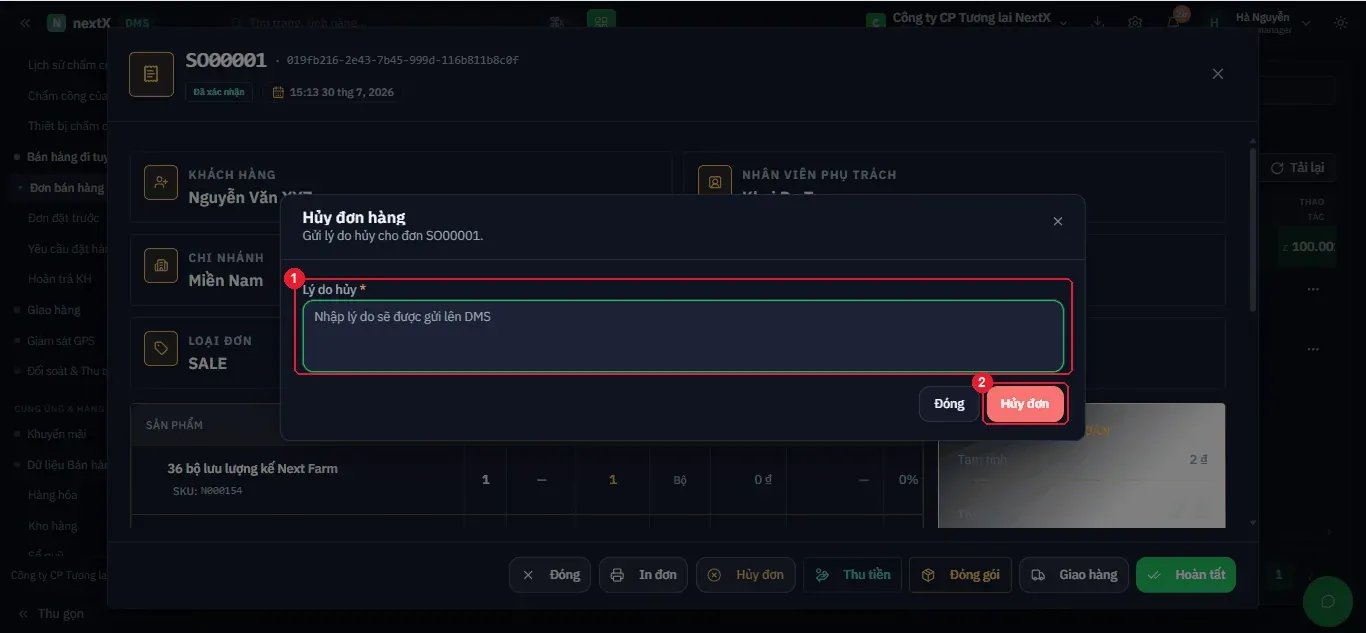
Task: Click the customer icon in the Khách hàng card
Action: point(160,184)
